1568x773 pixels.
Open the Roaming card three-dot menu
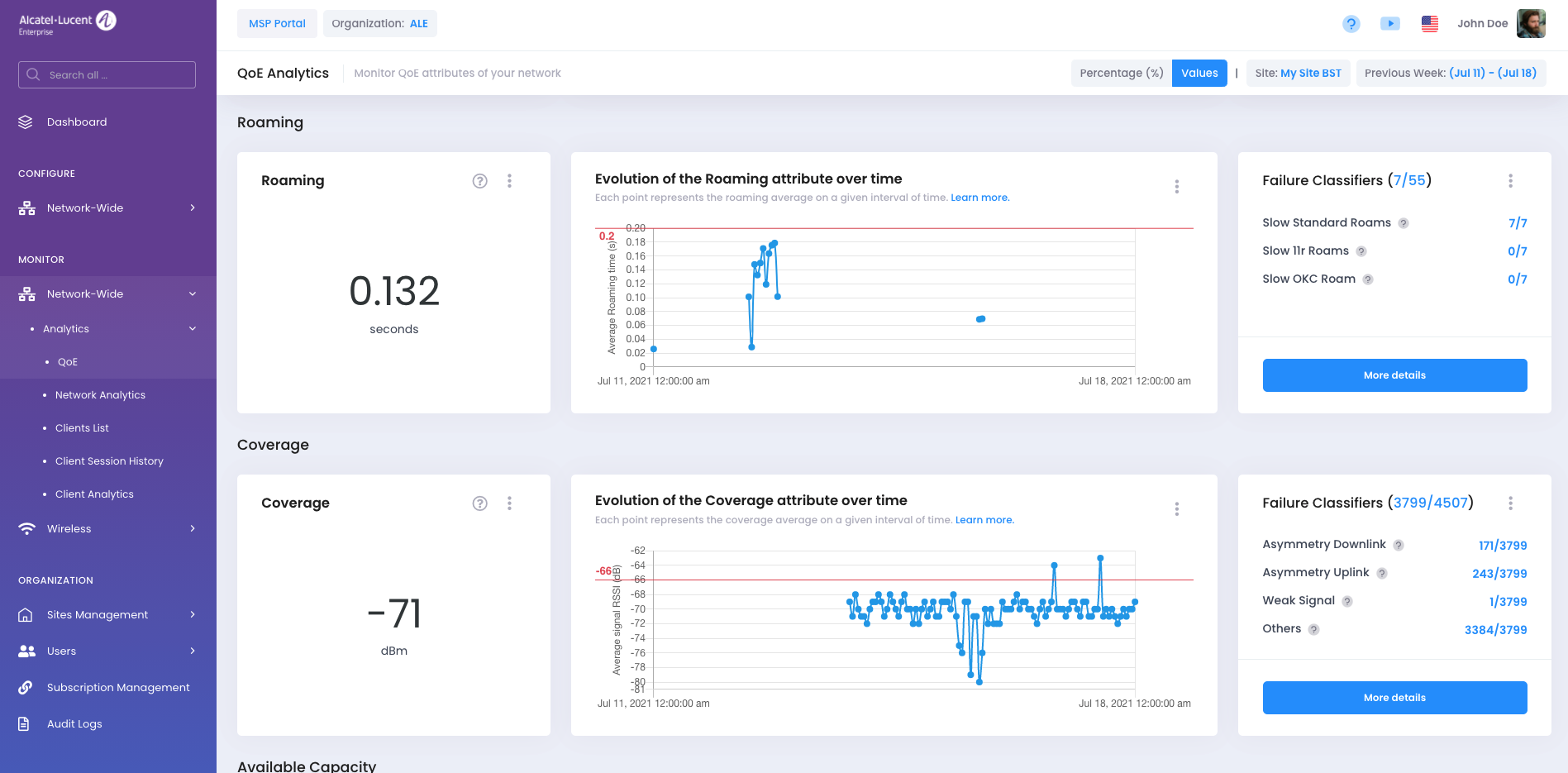(509, 181)
